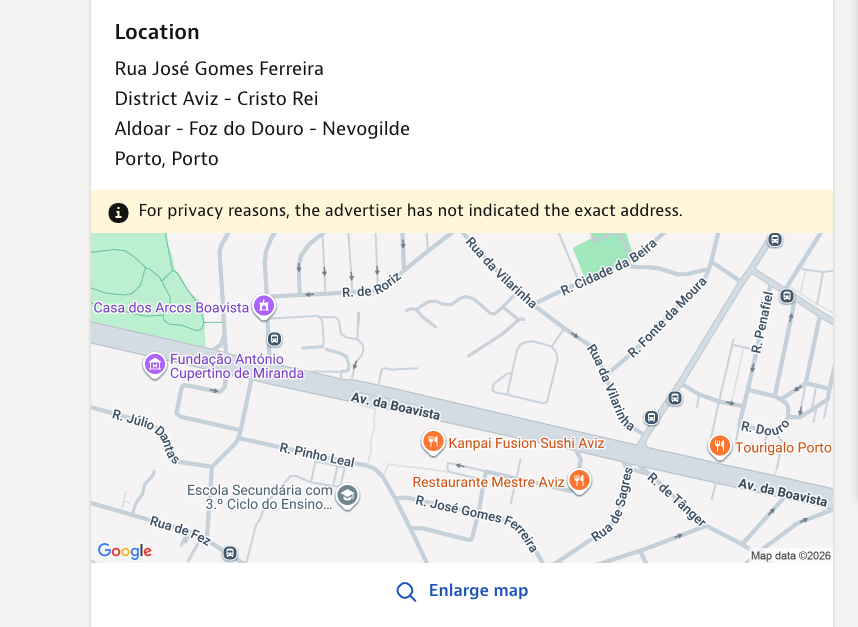This screenshot has width=858, height=627.
Task: Click the Tourigalo Porto restaurant marker
Action: 719,447
